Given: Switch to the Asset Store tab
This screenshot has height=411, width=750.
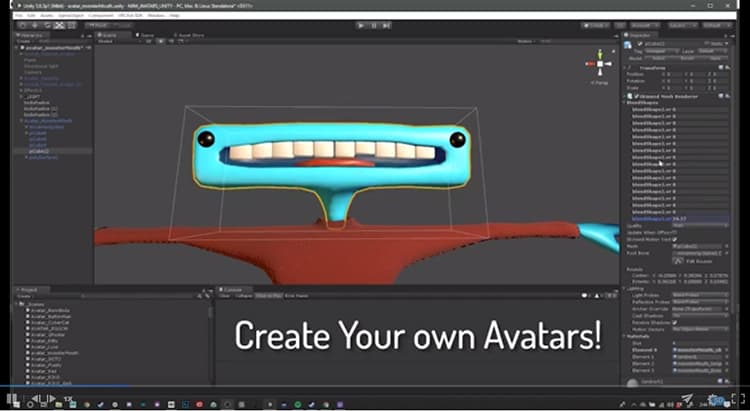Looking at the screenshot, I should click(189, 35).
